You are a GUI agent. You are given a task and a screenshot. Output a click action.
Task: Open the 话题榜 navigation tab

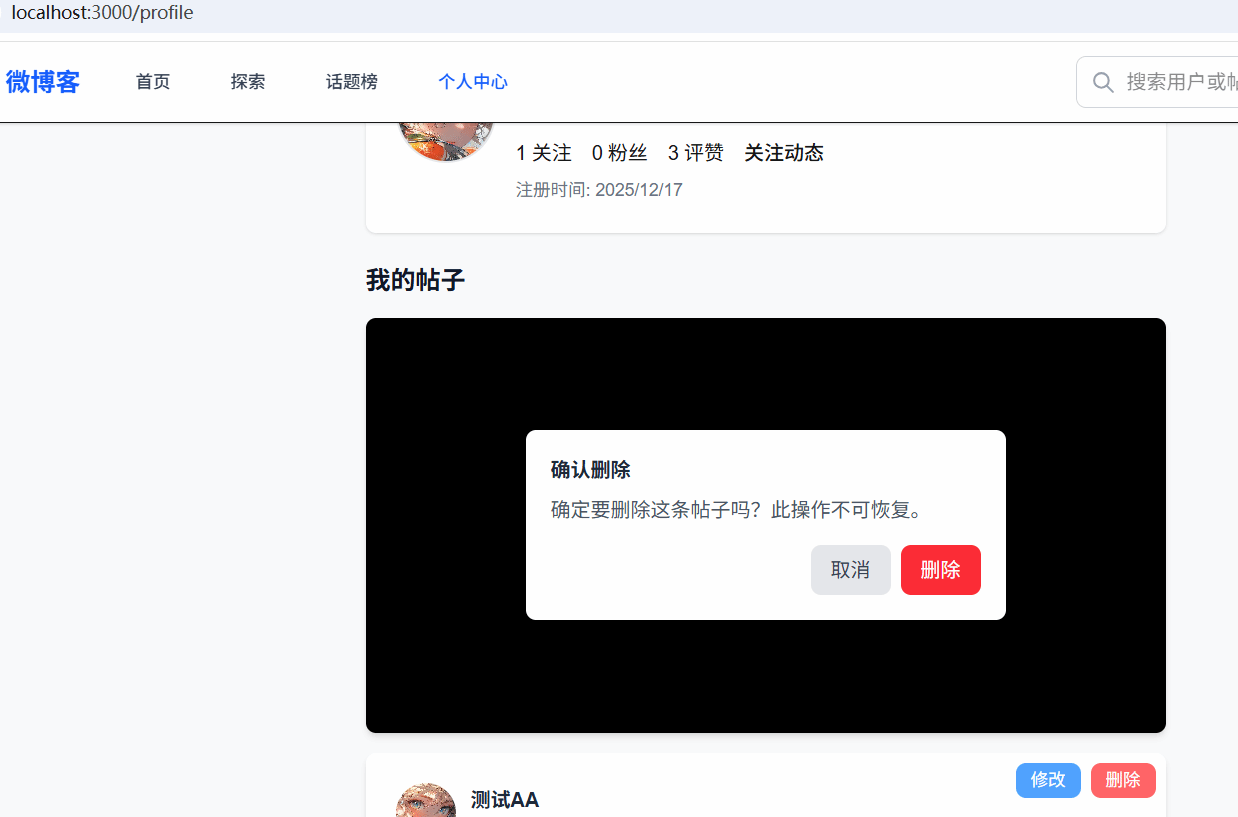[x=352, y=82]
